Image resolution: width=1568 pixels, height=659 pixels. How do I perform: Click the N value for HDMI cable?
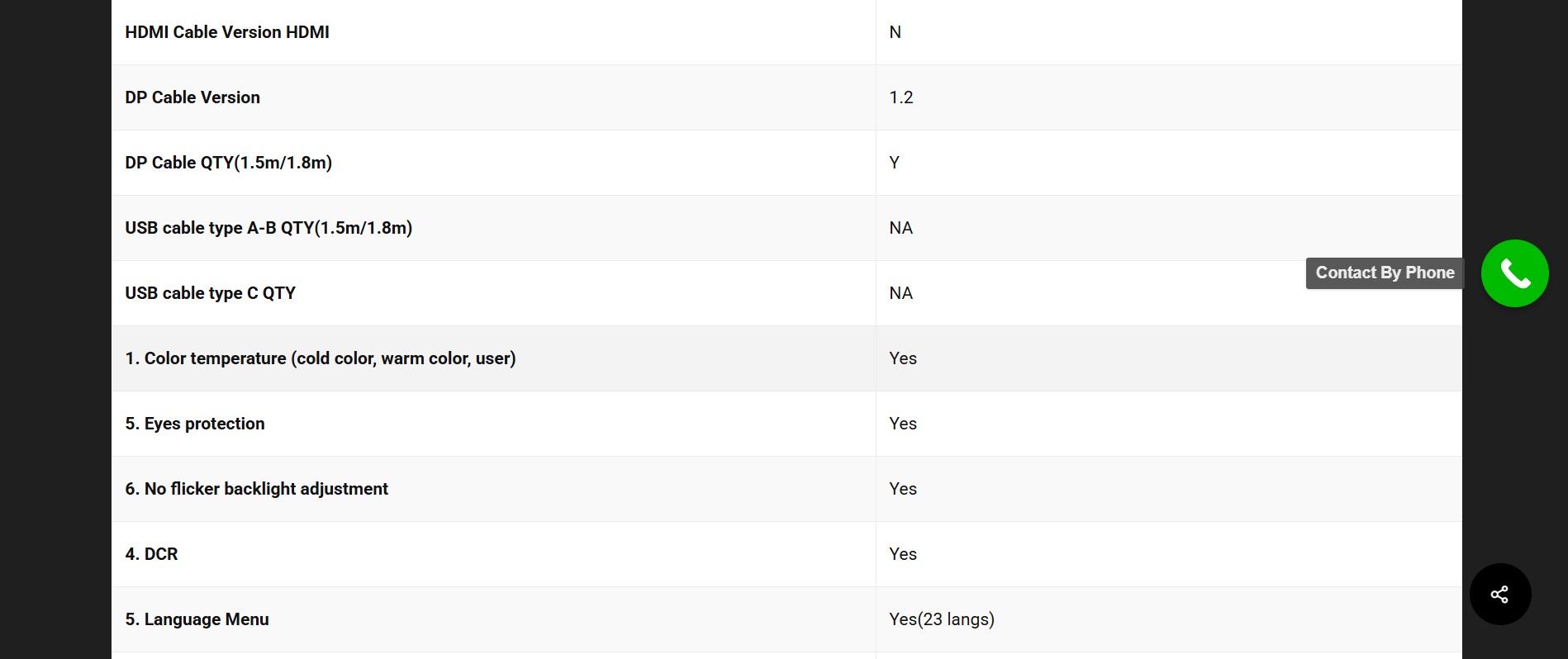[x=896, y=32]
